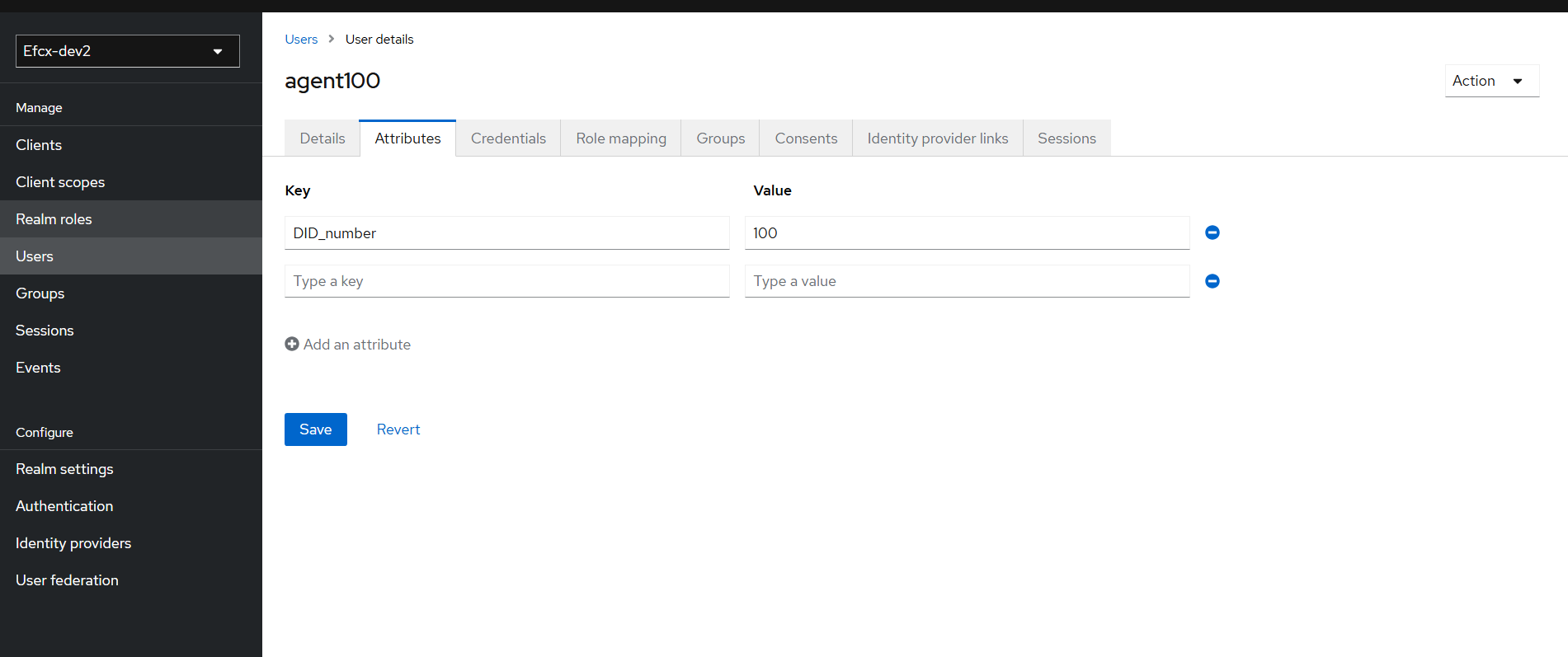Focus the 'Type a value' field
Image resolution: width=1568 pixels, height=657 pixels.
point(968,281)
